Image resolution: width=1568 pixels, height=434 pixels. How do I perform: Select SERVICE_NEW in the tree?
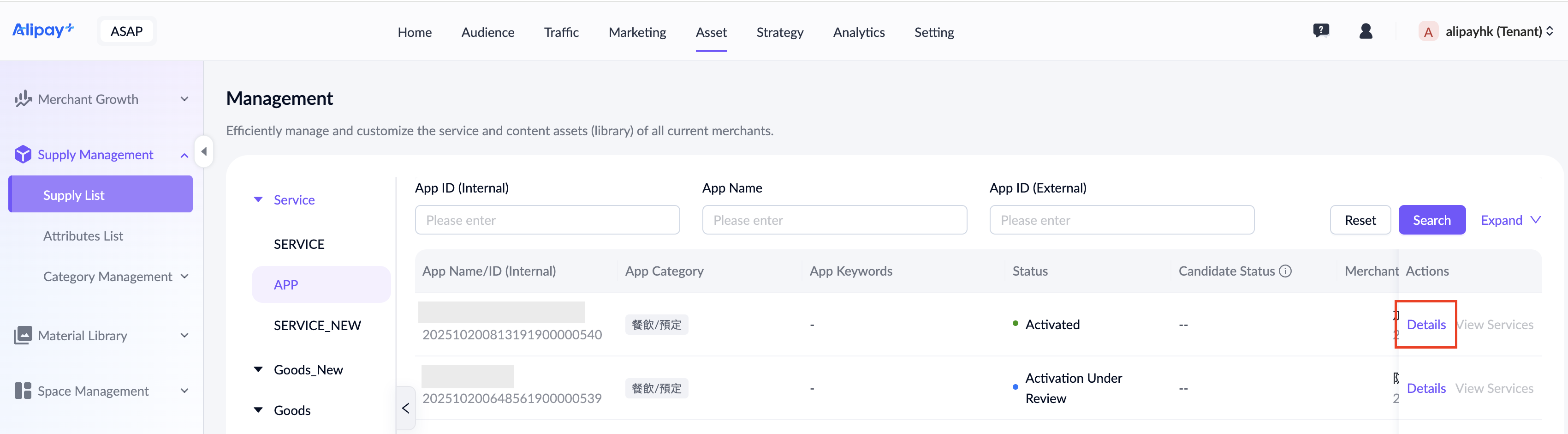pos(317,325)
